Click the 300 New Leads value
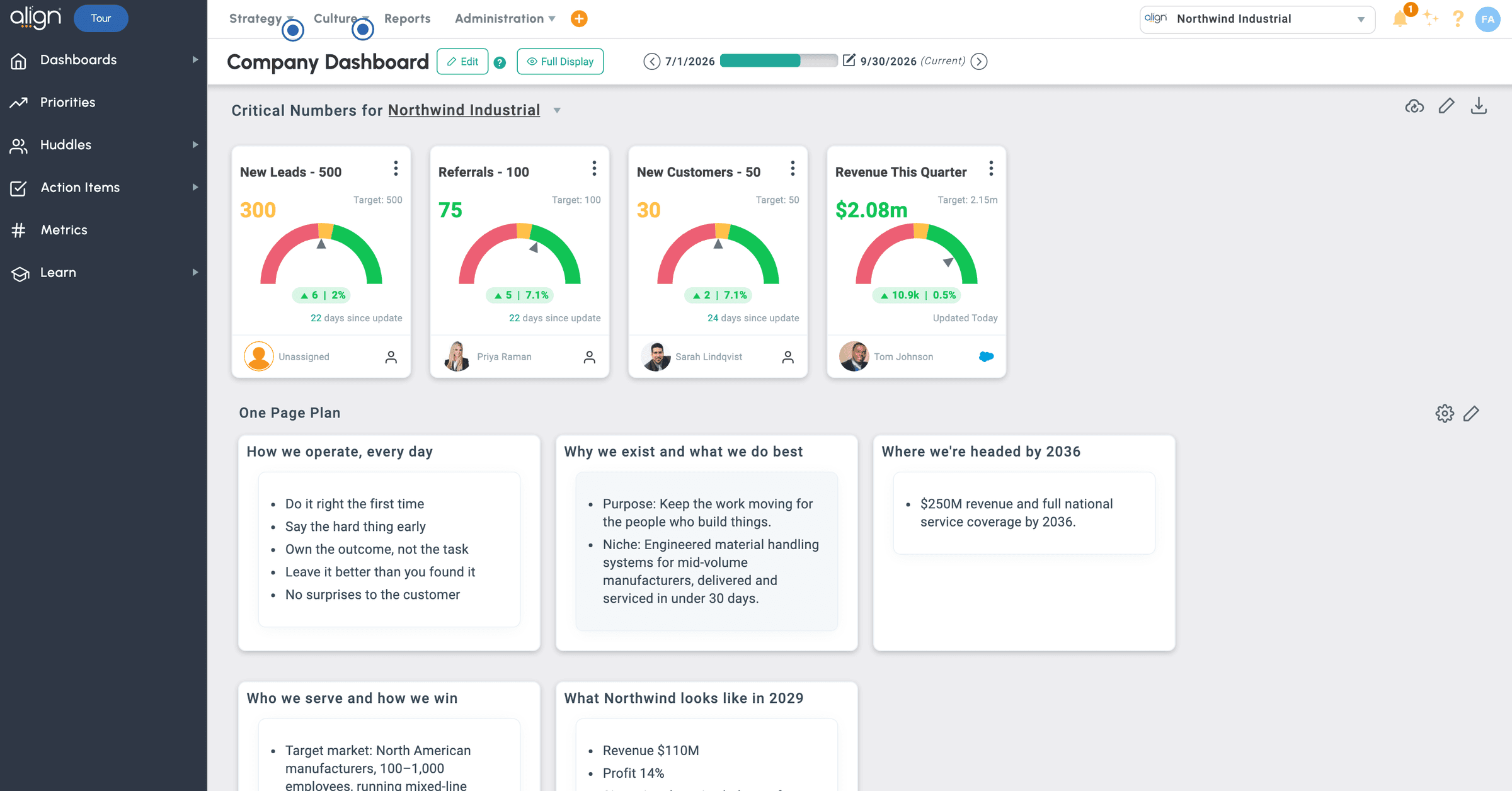Screen dimensions: 1512x791 click(x=258, y=210)
